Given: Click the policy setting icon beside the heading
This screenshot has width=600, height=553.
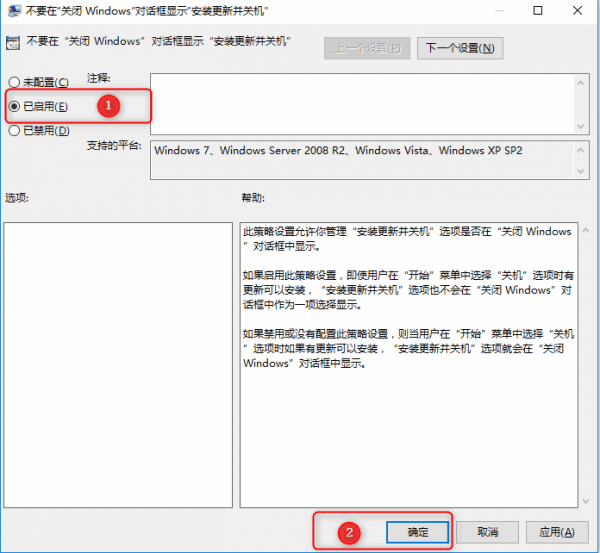Looking at the screenshot, I should click(13, 47).
